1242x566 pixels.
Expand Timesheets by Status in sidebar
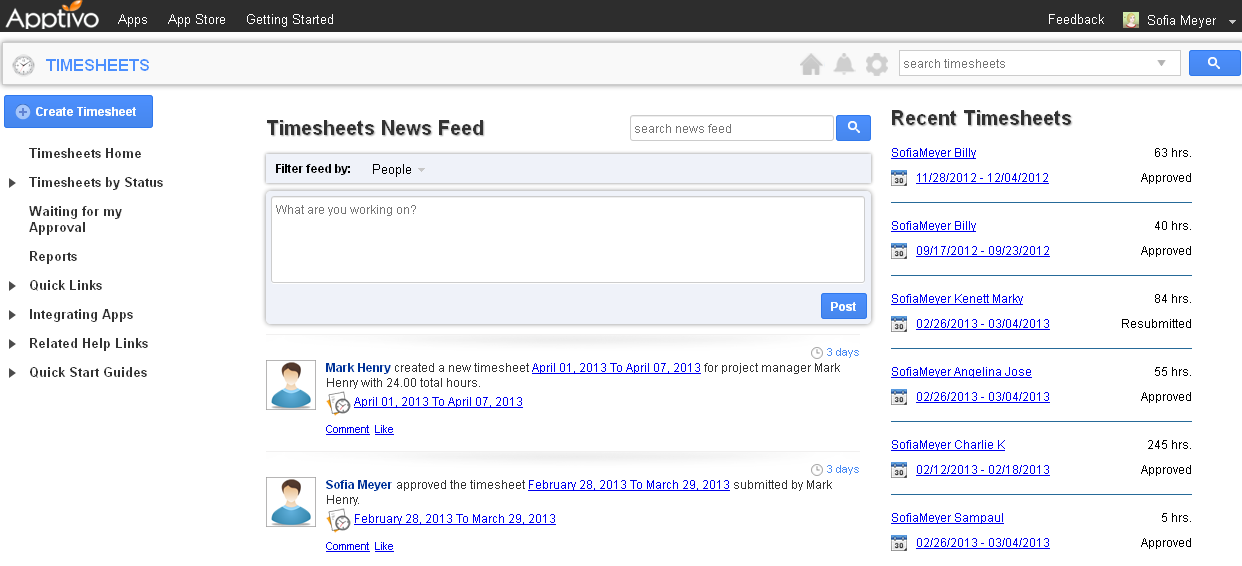(13, 183)
